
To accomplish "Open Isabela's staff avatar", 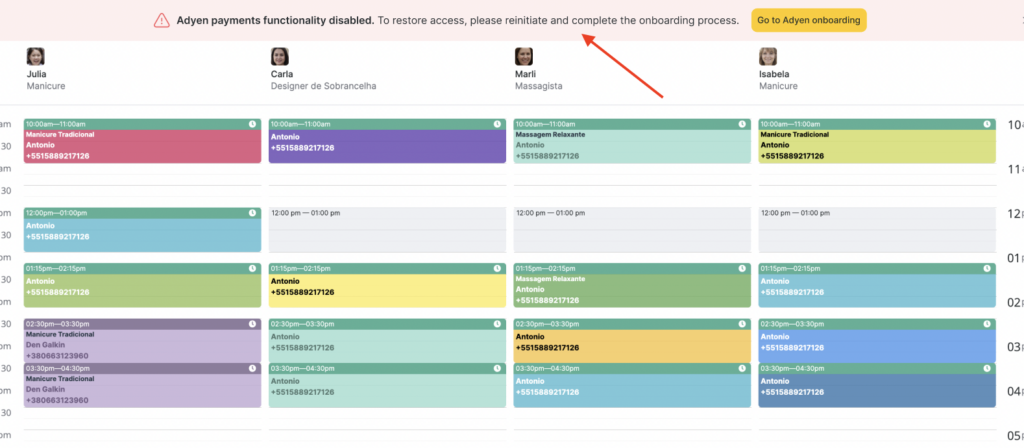I will (768, 57).
